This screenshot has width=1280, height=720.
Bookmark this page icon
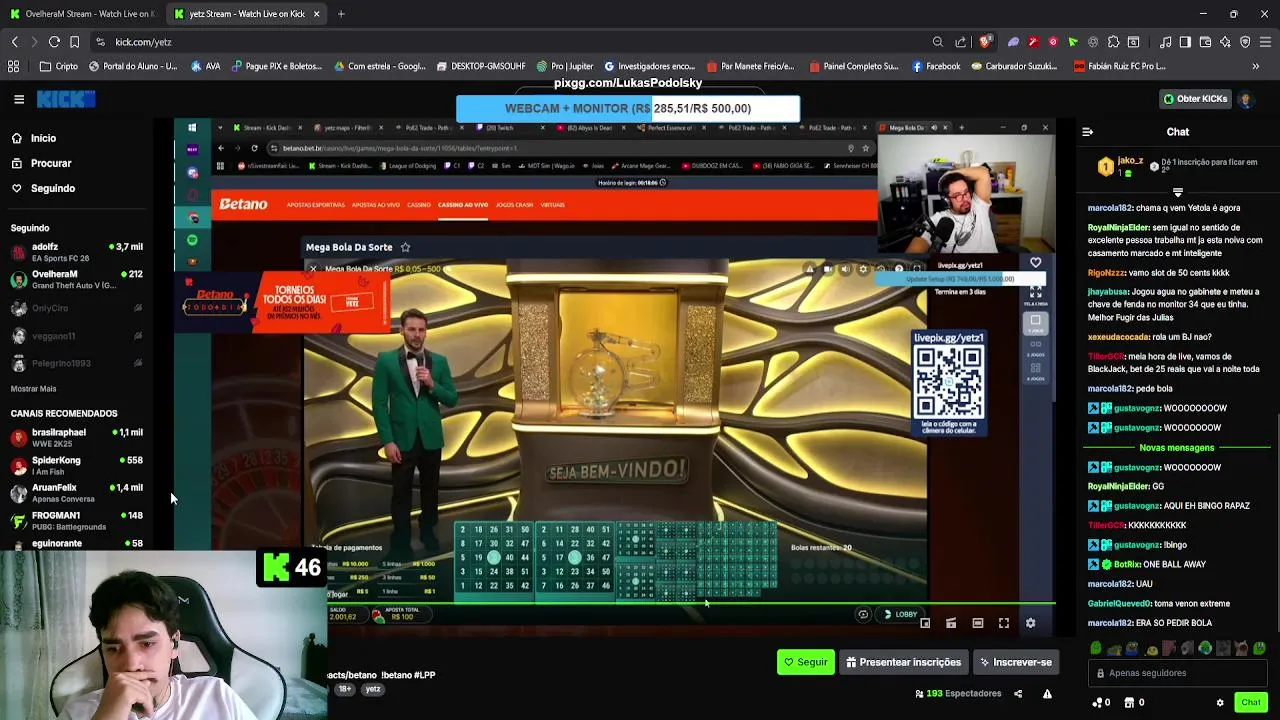tap(75, 42)
